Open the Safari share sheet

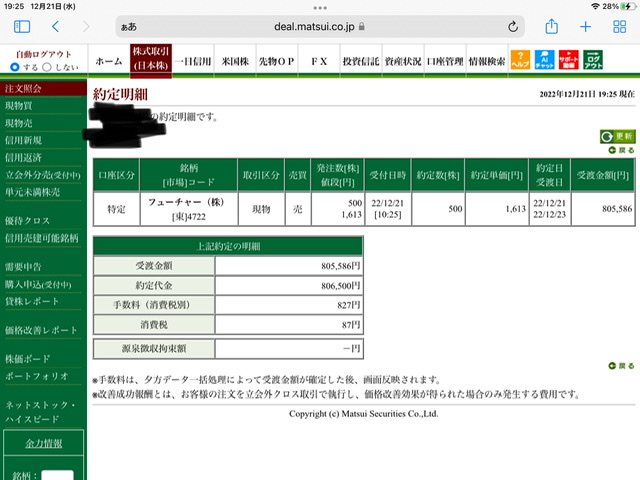pyautogui.click(x=551, y=26)
